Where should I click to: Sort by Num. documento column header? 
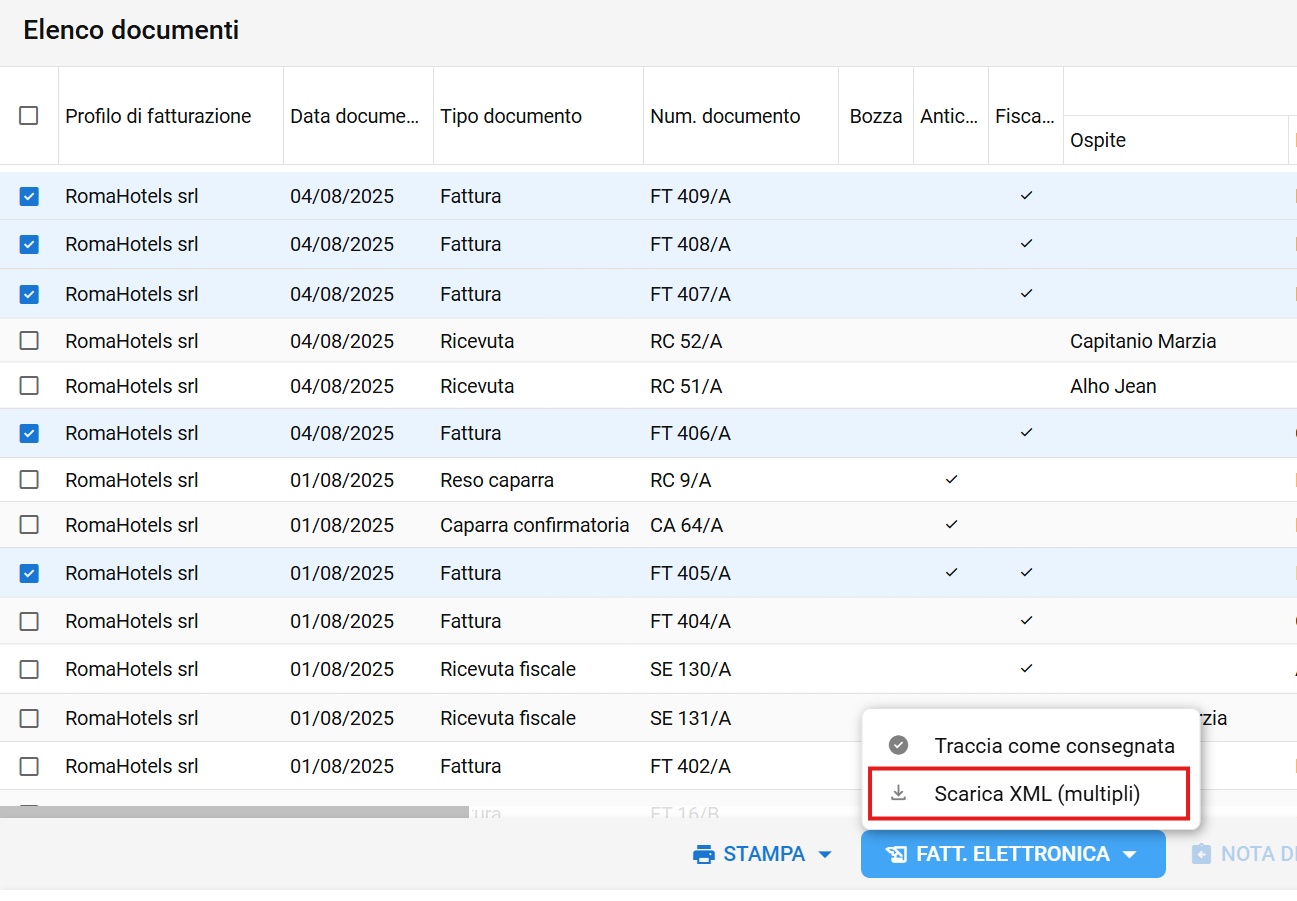pos(725,116)
